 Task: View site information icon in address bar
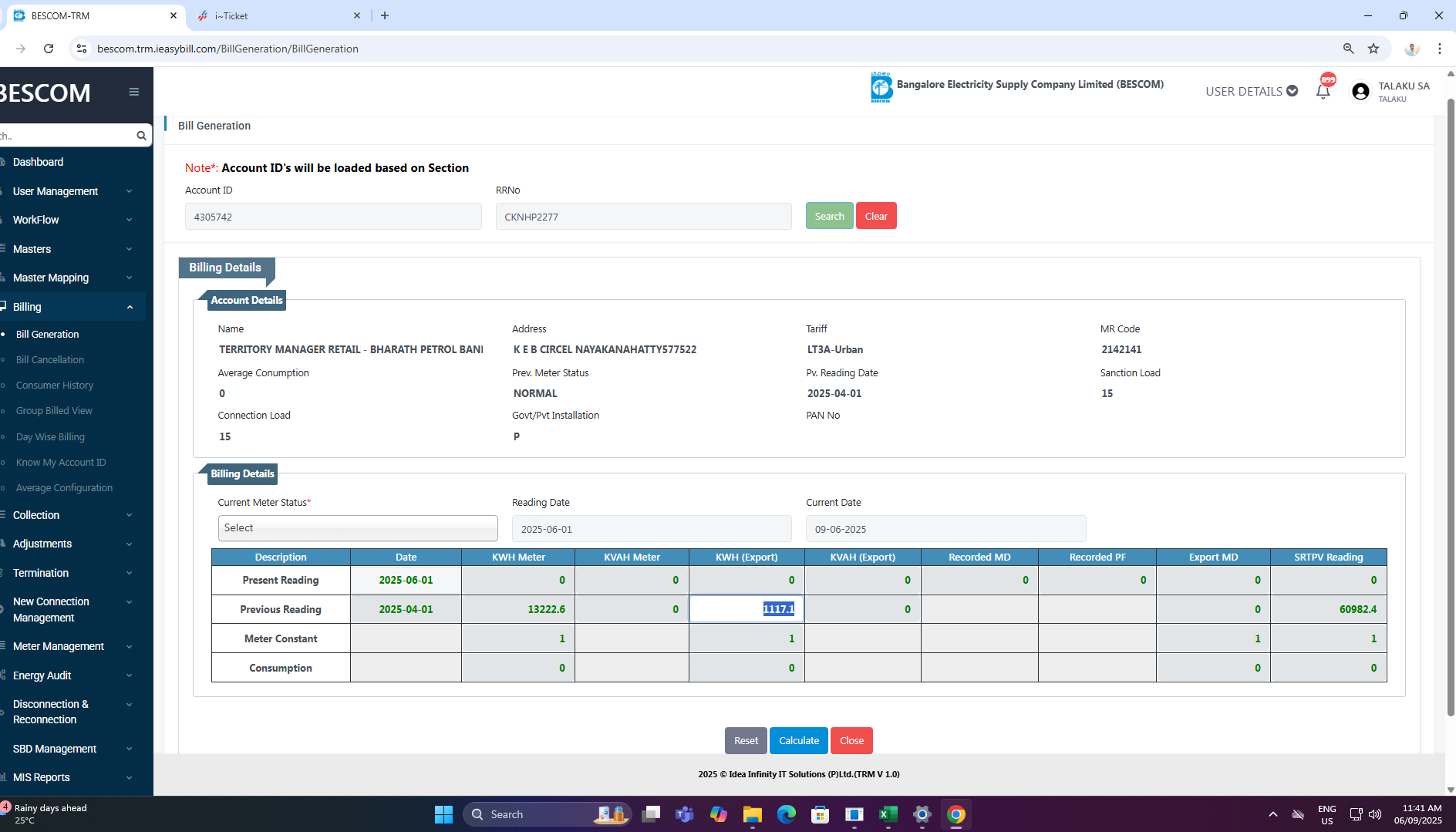tap(82, 49)
